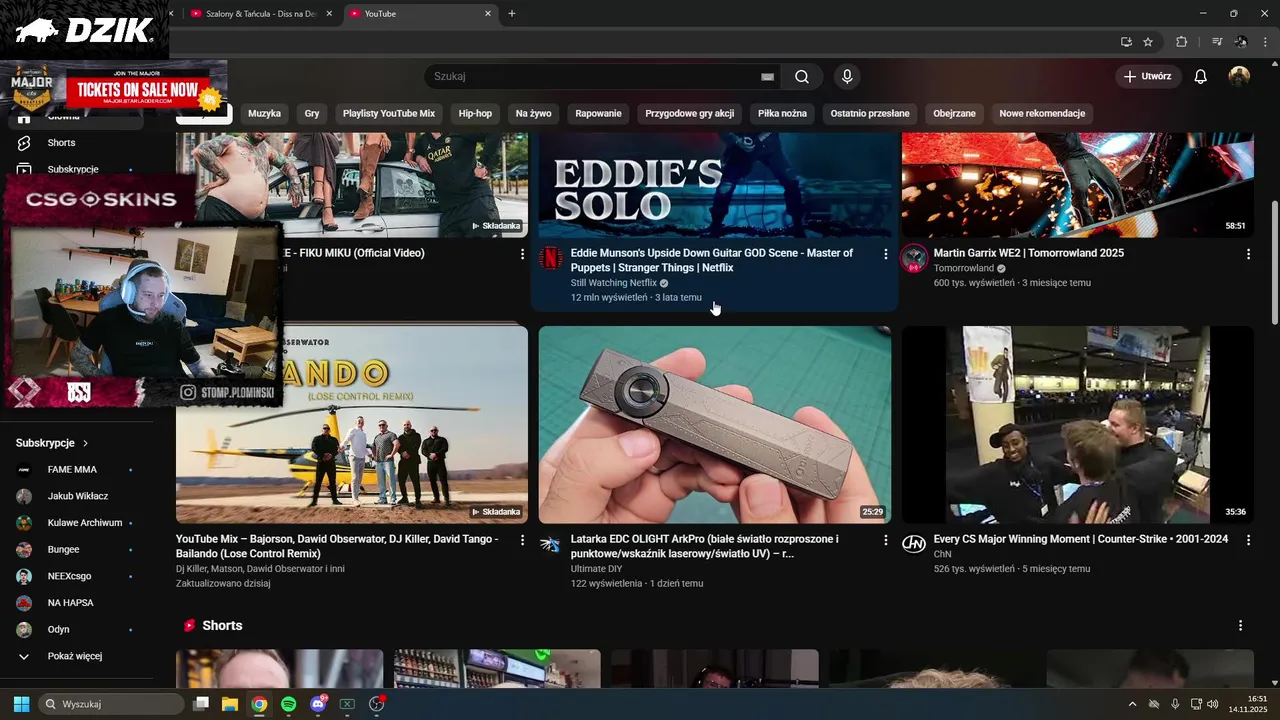Viewport: 1280px width, 720px height.
Task: Open NA HAPSA subscription channel
Action: coord(75,603)
